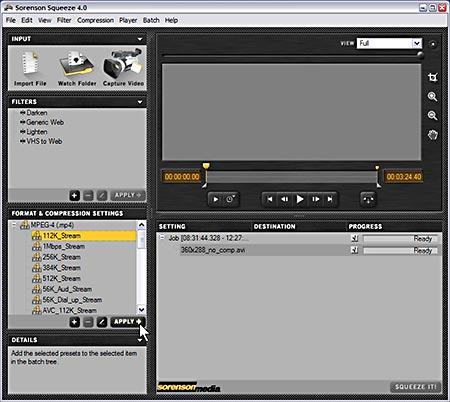Step forward one frame

click(x=315, y=199)
